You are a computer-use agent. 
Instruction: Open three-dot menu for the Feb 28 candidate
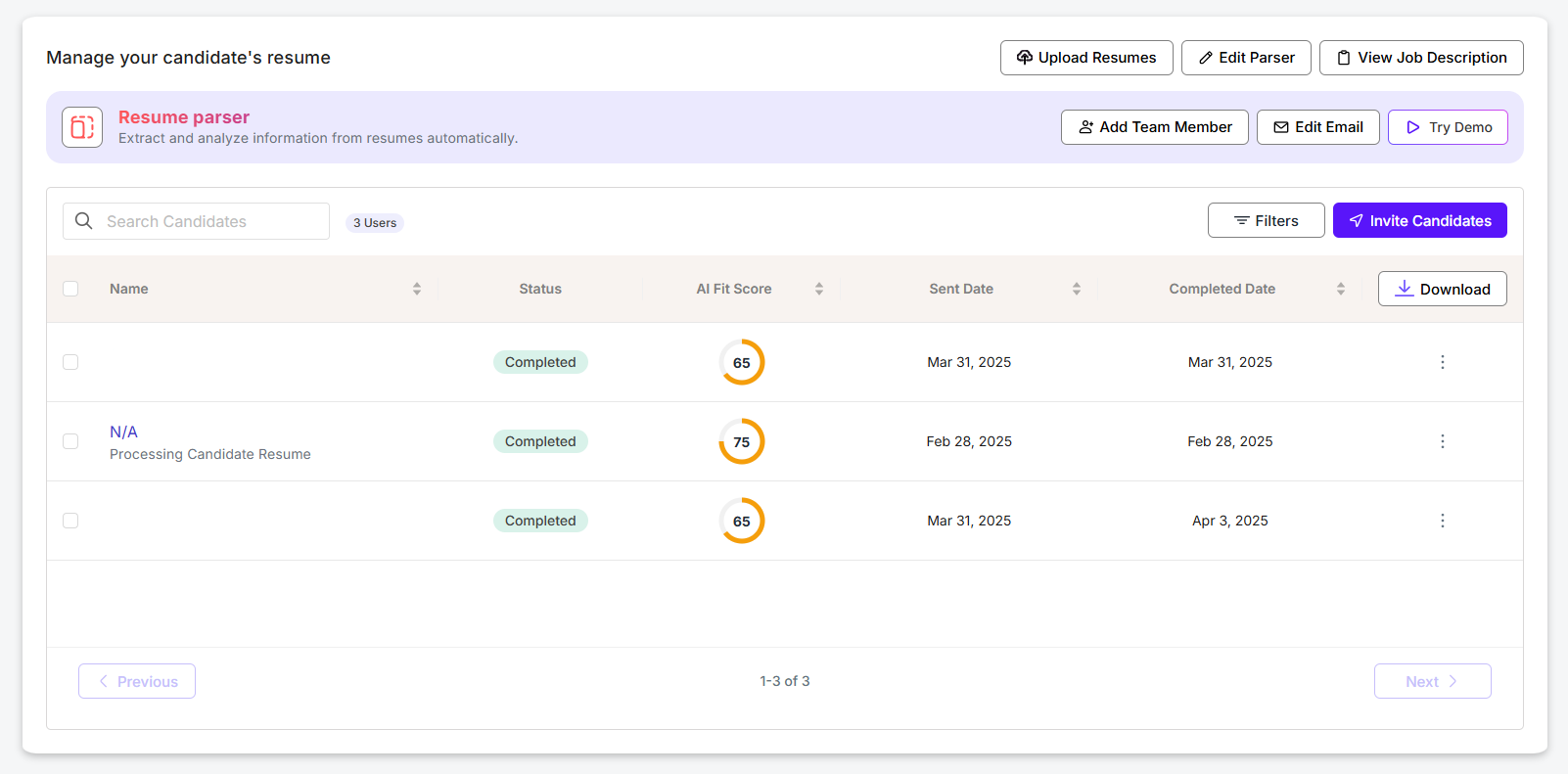pyautogui.click(x=1442, y=441)
